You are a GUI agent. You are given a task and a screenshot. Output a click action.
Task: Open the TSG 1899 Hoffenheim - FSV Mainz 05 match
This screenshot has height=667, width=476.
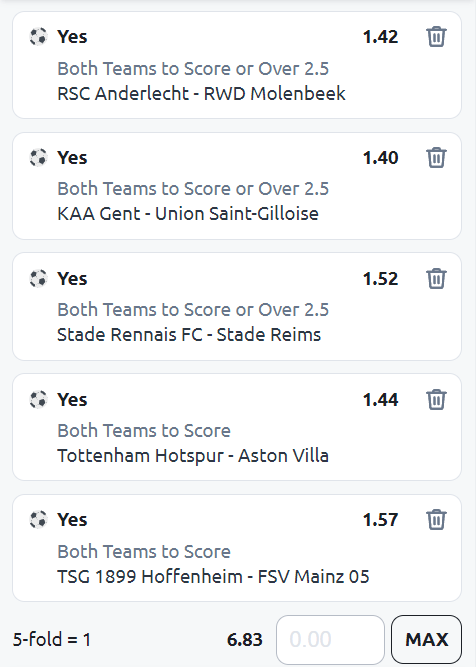tap(213, 577)
